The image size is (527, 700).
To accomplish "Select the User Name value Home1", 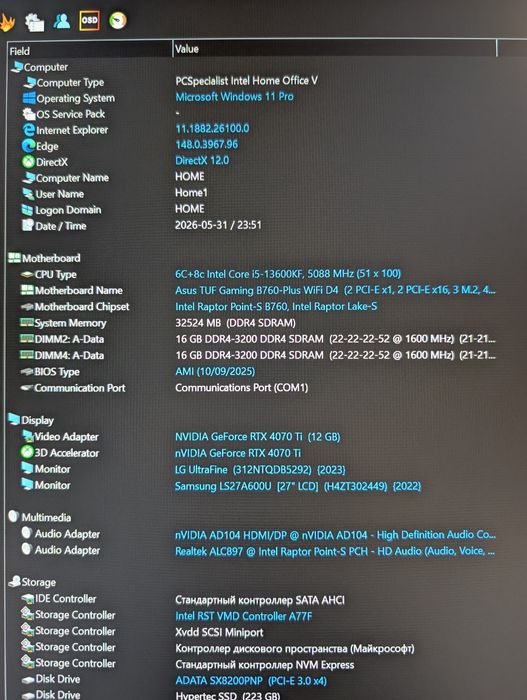I will click(x=191, y=192).
